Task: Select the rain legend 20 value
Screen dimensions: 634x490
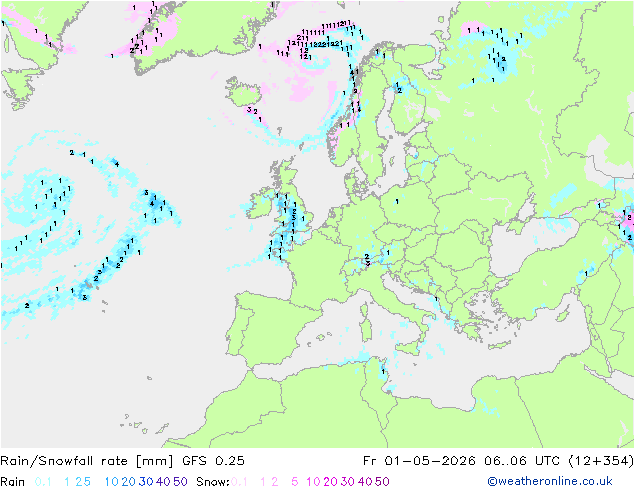Action: click(x=129, y=482)
